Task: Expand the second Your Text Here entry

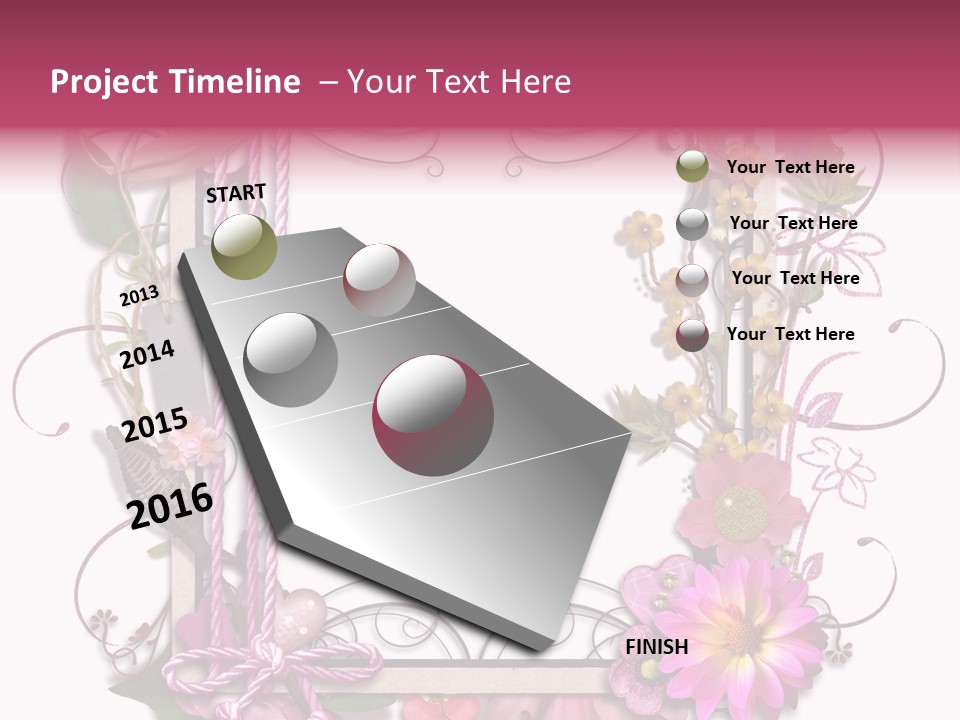Action: 795,223
